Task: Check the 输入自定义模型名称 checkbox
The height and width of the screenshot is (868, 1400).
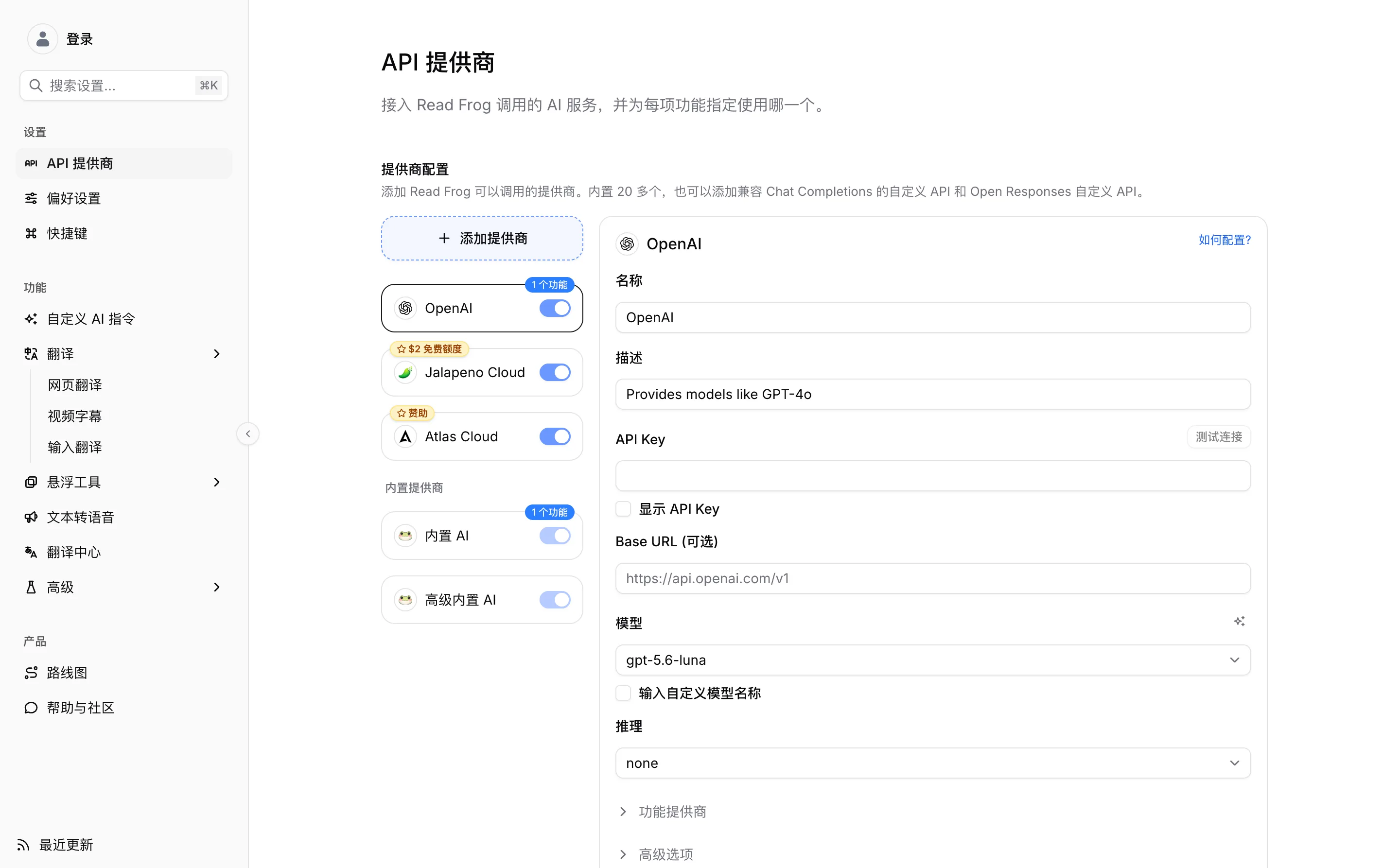Action: click(x=623, y=694)
